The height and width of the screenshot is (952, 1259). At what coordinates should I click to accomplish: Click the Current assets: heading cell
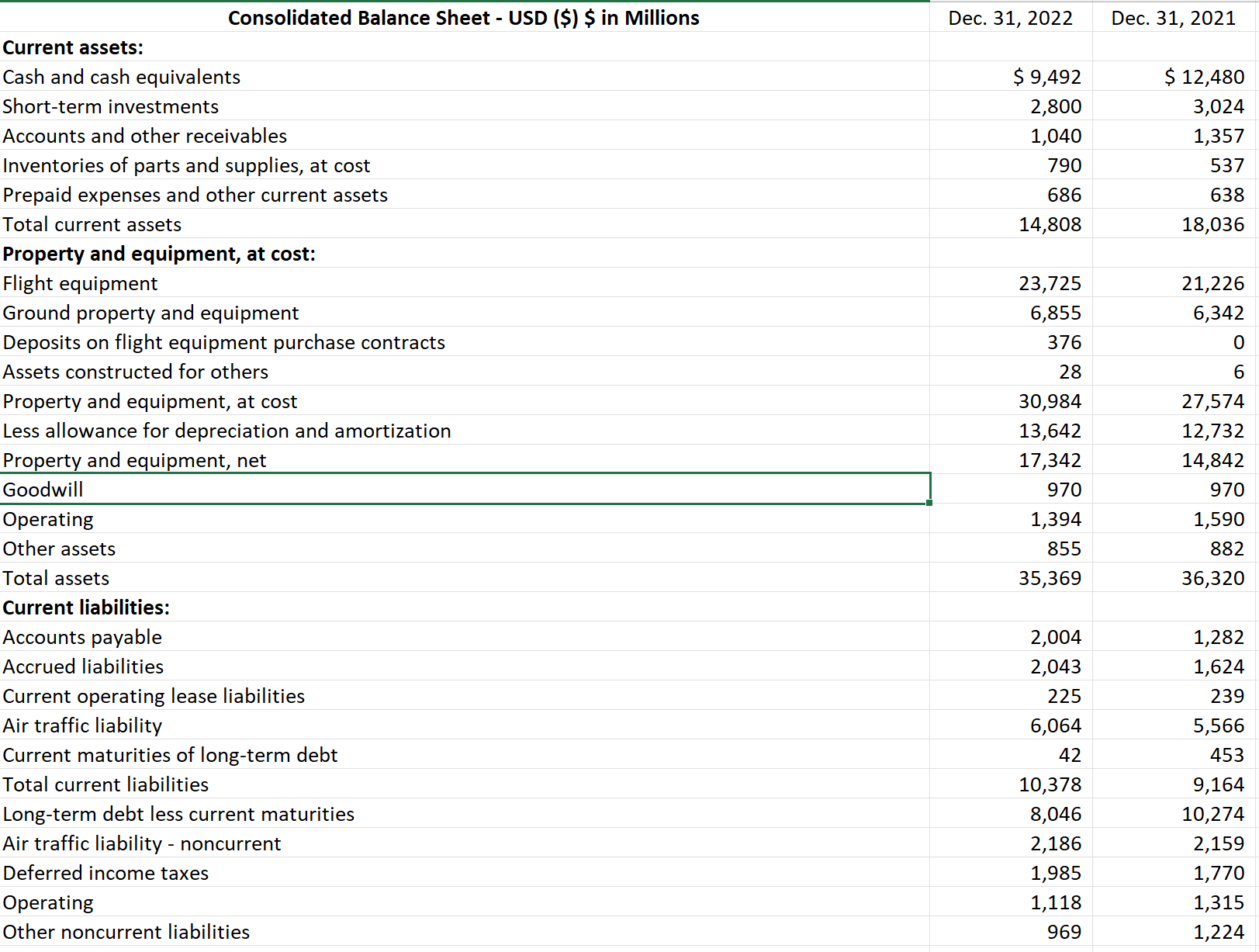click(73, 47)
